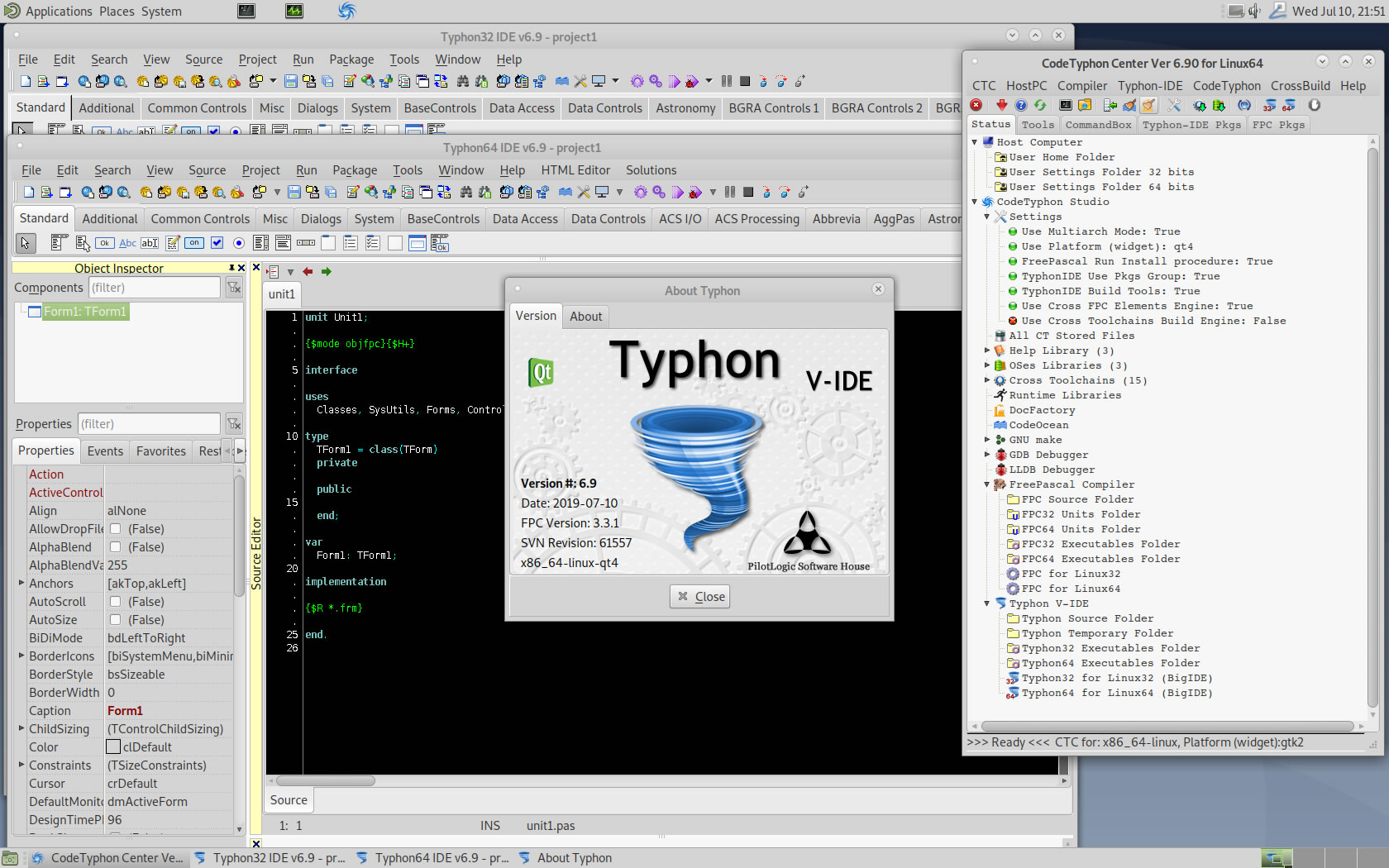Pick the TEdit 'abI' component in palette

pyautogui.click(x=150, y=243)
